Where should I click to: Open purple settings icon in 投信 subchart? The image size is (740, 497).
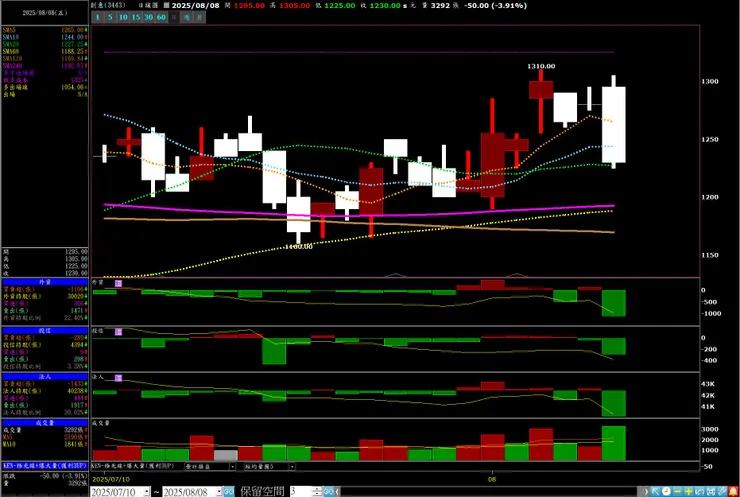click(x=118, y=332)
